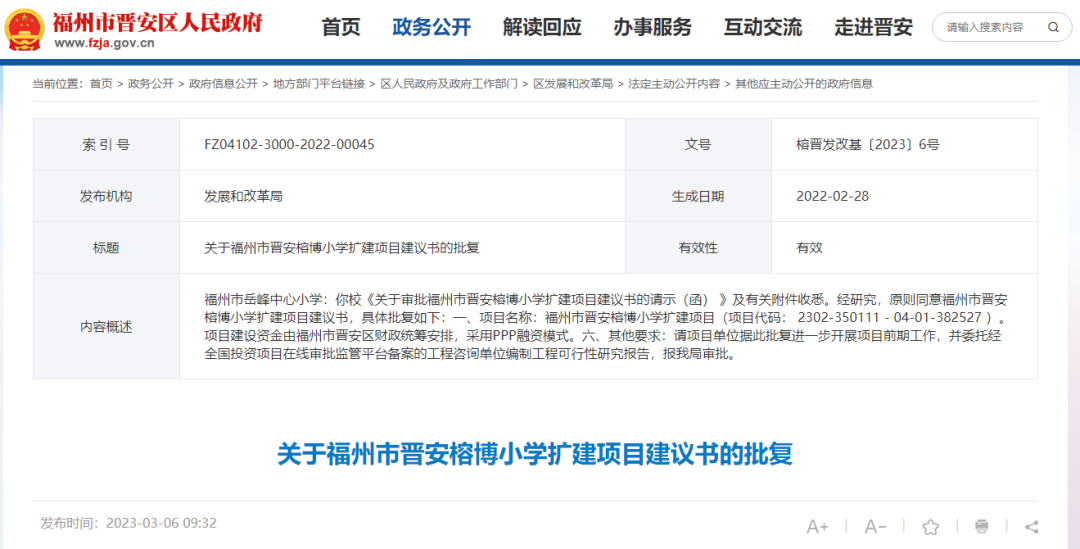Bookmark the page with the star icon
The width and height of the screenshot is (1080, 549).
(x=930, y=526)
